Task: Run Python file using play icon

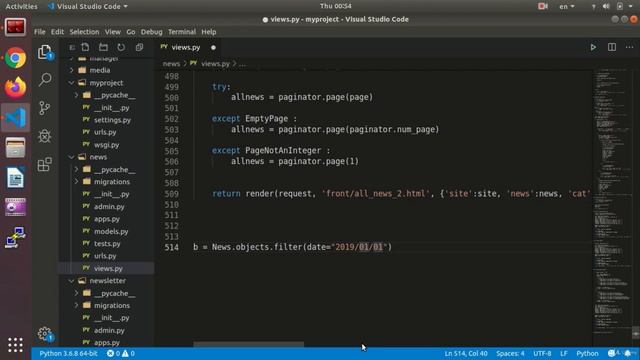Action: 593,47
